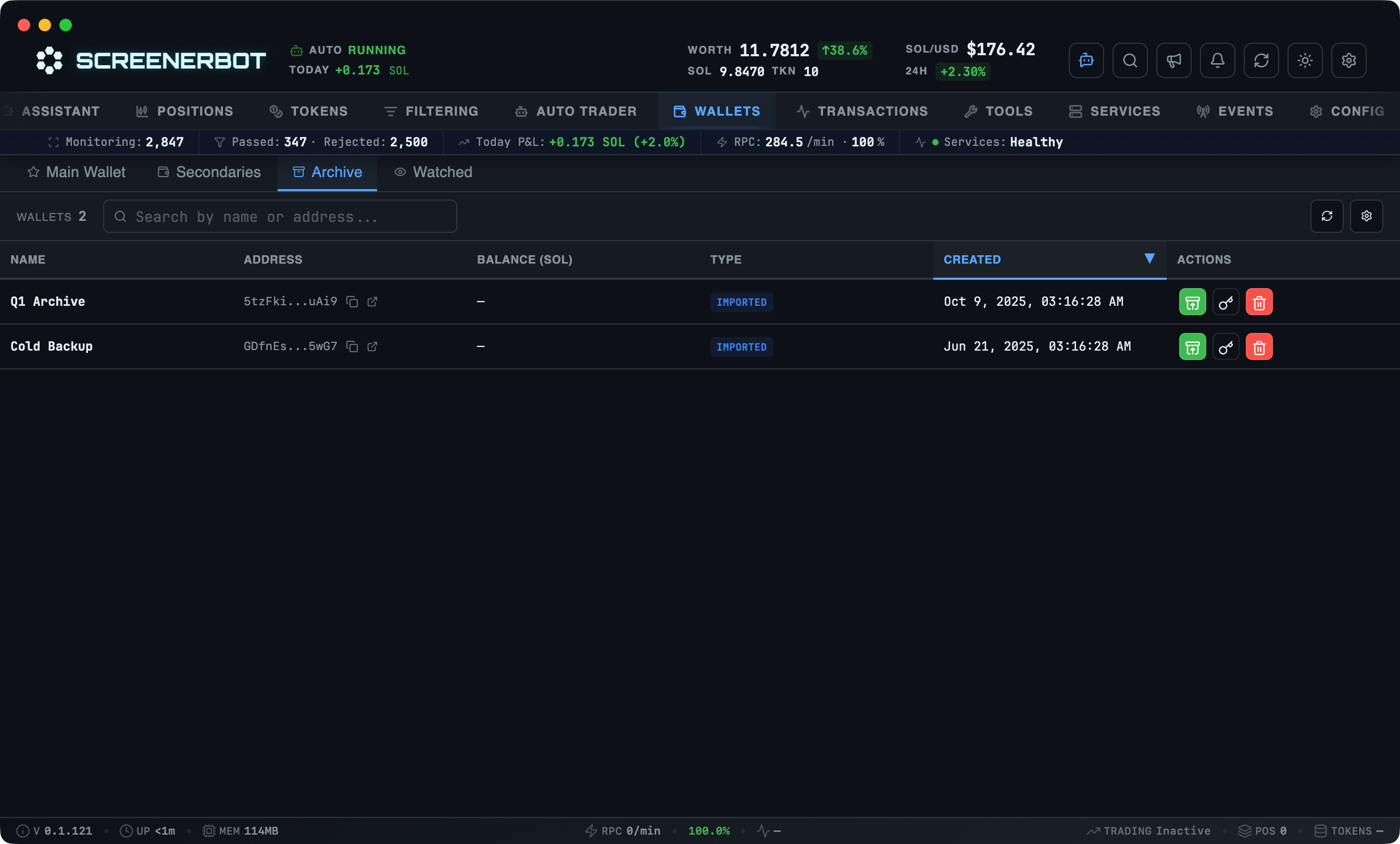
Task: Open the Filtering nav tab
Action: coord(431,111)
